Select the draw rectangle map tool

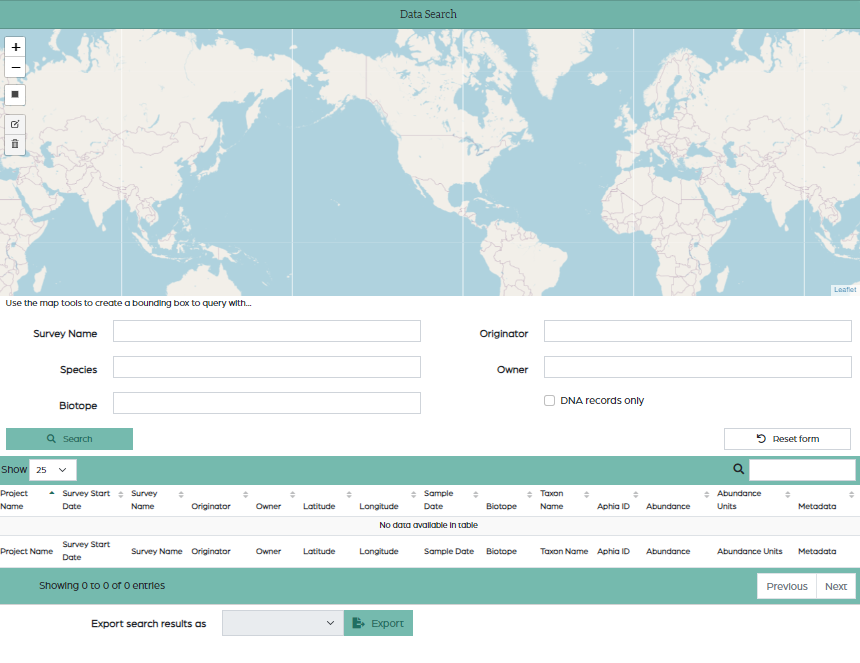pyautogui.click(x=15, y=95)
